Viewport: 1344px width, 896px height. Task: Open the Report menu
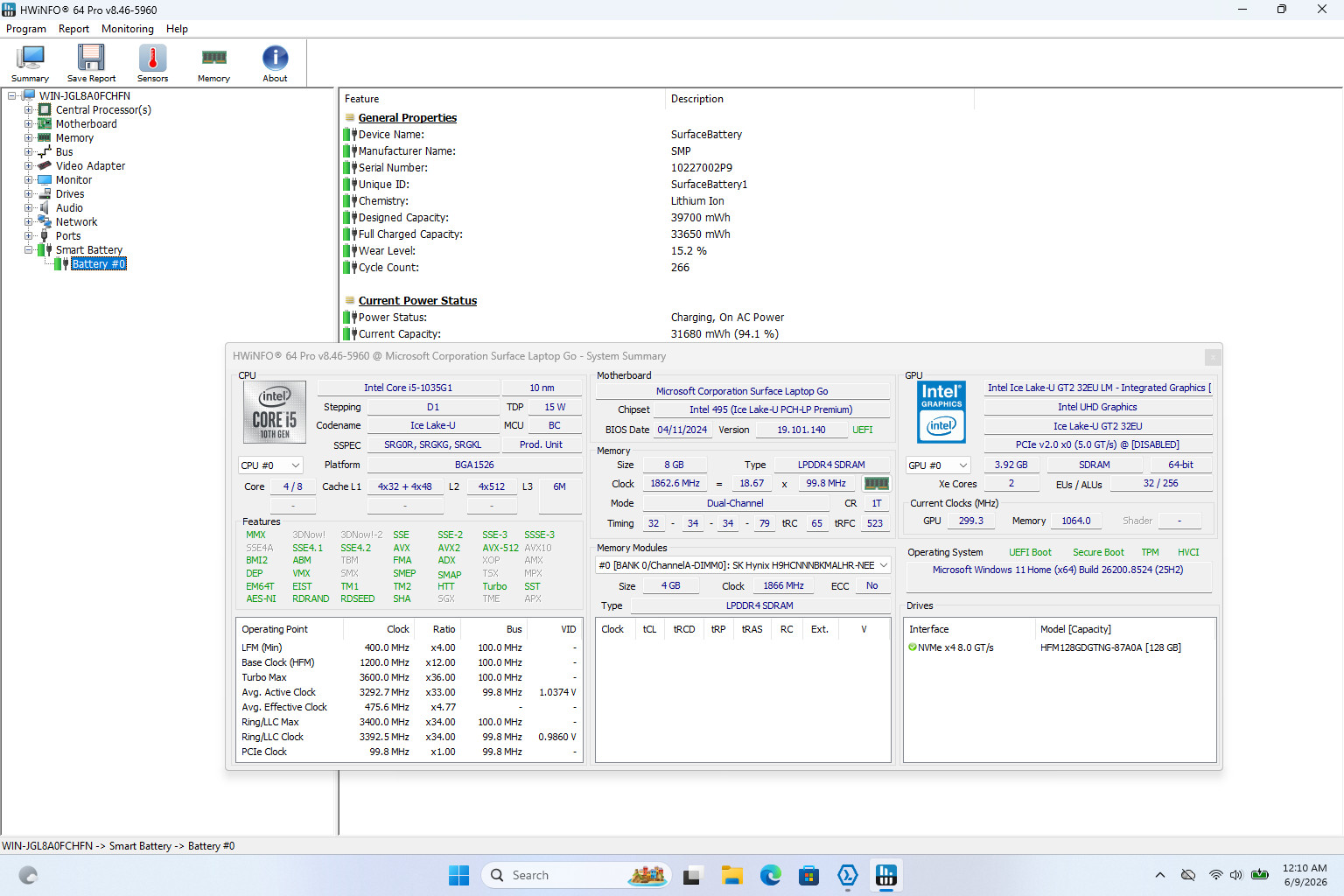click(73, 29)
